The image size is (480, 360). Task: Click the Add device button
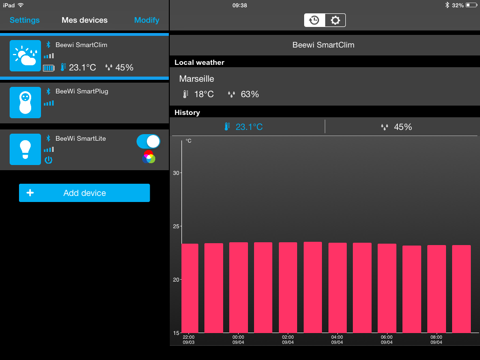(84, 193)
